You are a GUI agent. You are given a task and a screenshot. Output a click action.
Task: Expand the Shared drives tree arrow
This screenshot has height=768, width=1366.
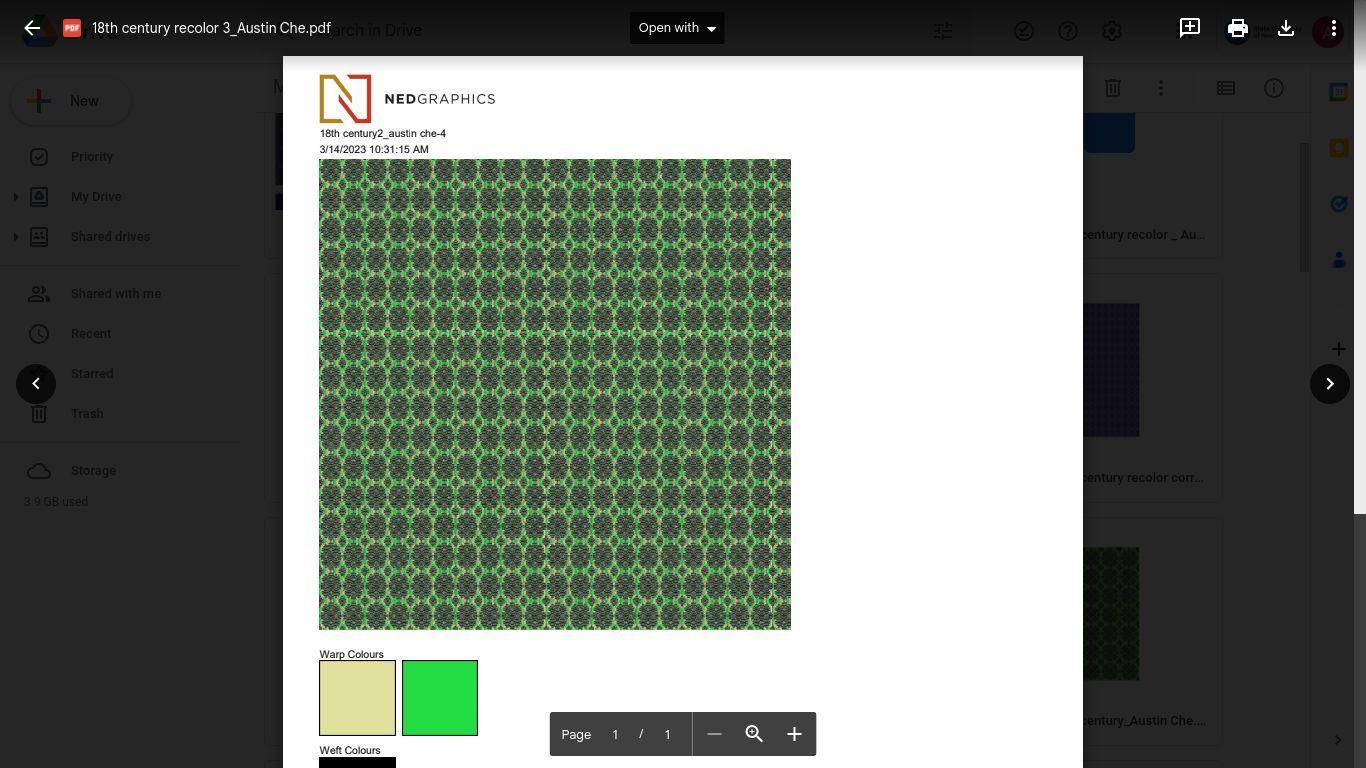click(15, 237)
